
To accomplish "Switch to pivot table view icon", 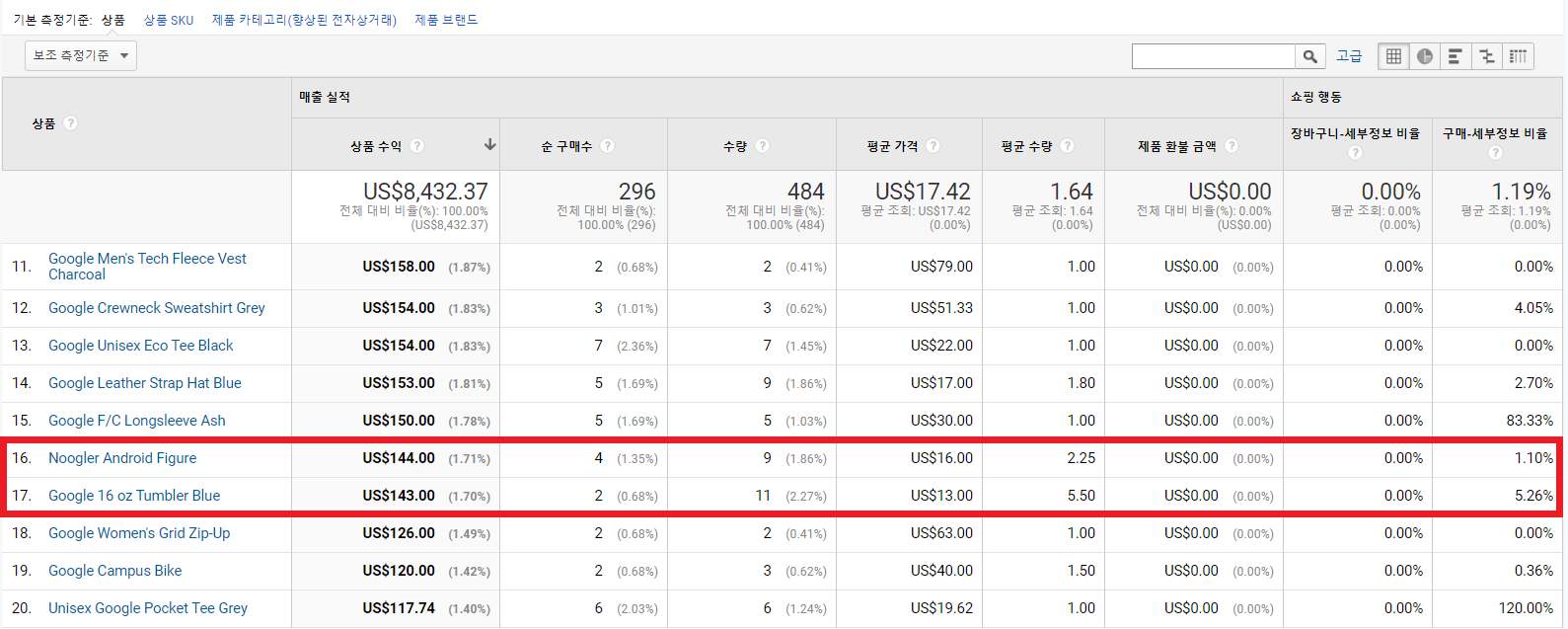I will [1518, 56].
